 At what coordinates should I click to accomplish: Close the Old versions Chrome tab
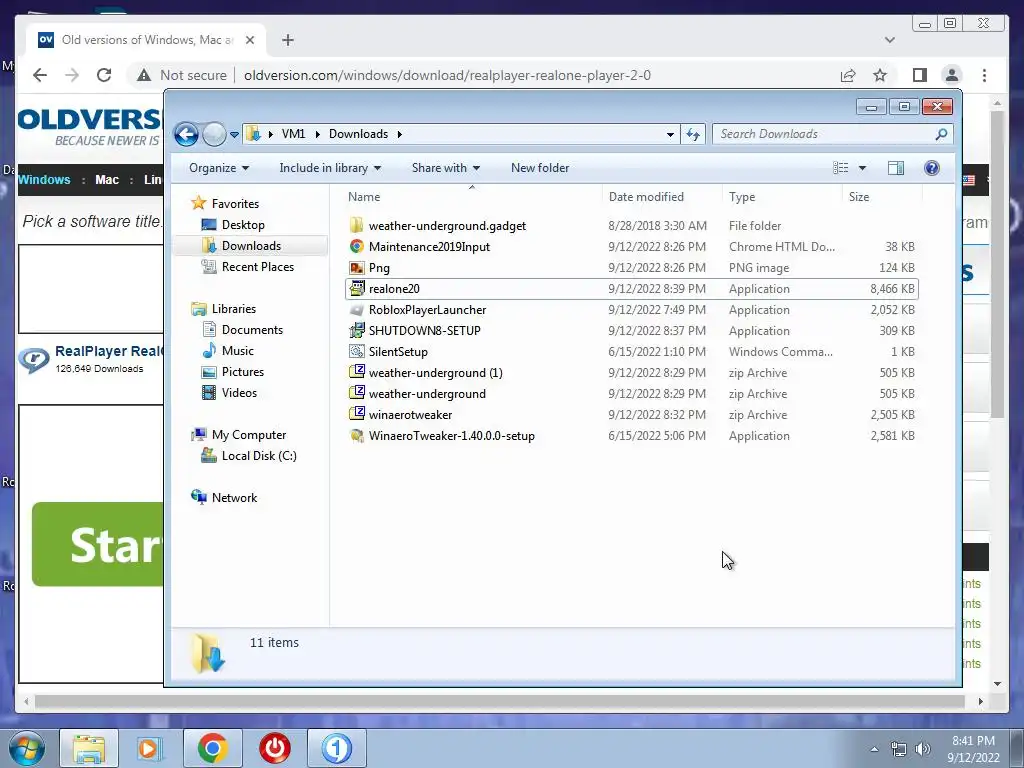tap(249, 40)
